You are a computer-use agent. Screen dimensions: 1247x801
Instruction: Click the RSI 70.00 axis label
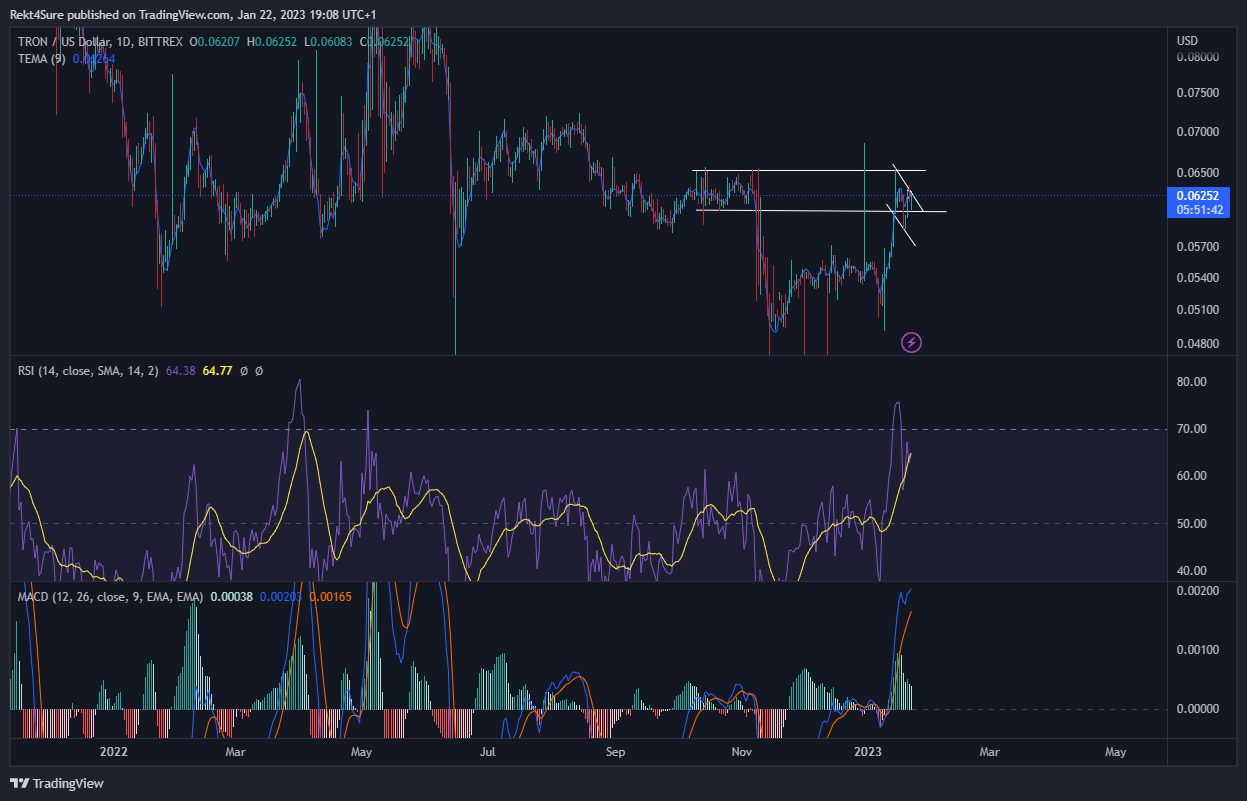point(1192,429)
